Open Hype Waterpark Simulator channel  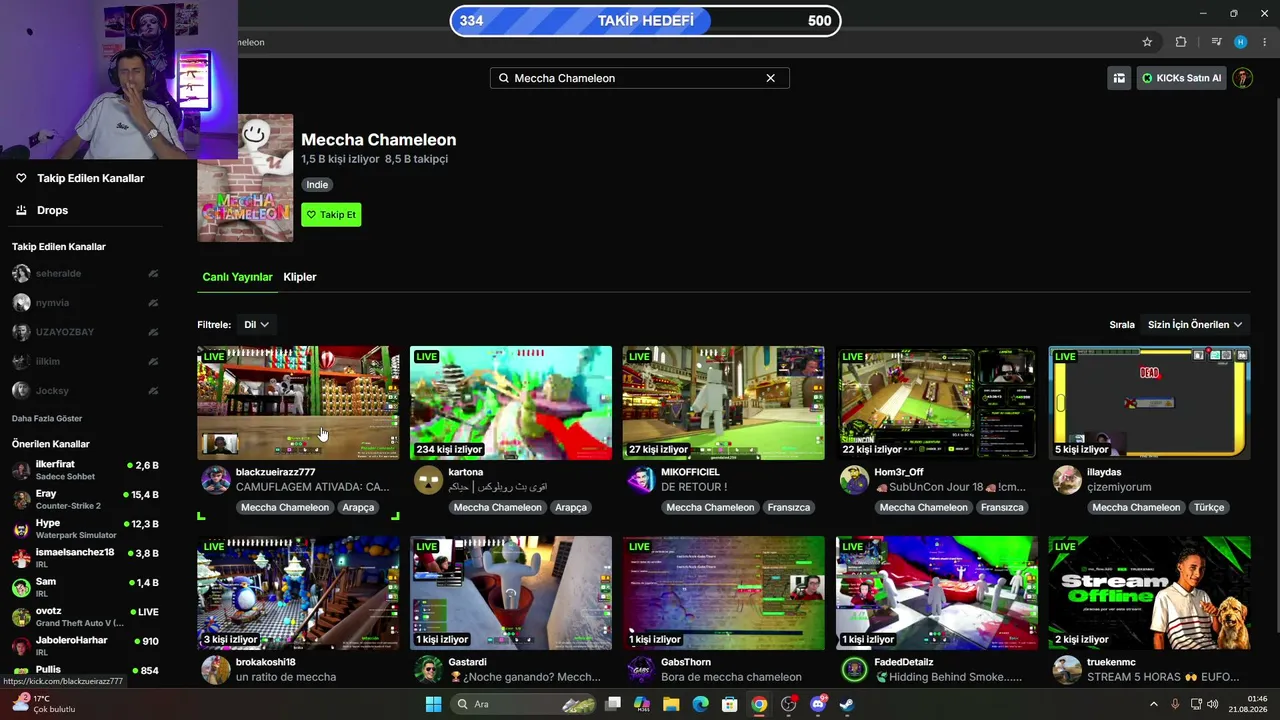[x=85, y=529]
